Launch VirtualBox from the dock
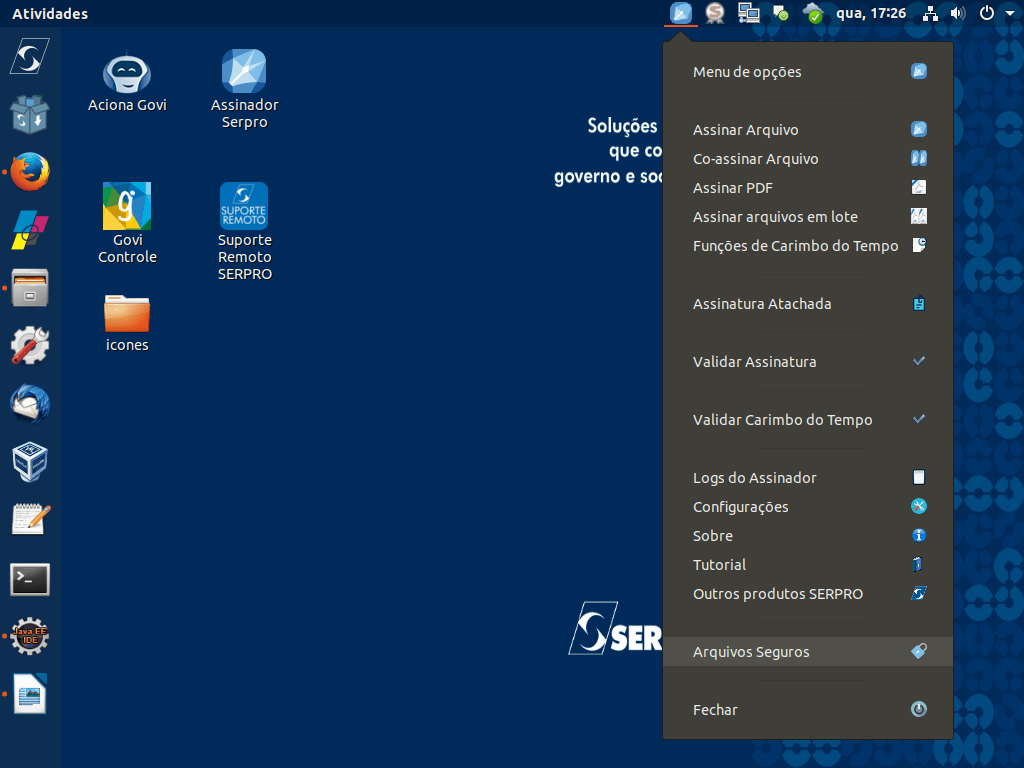The image size is (1024, 768). 30,462
